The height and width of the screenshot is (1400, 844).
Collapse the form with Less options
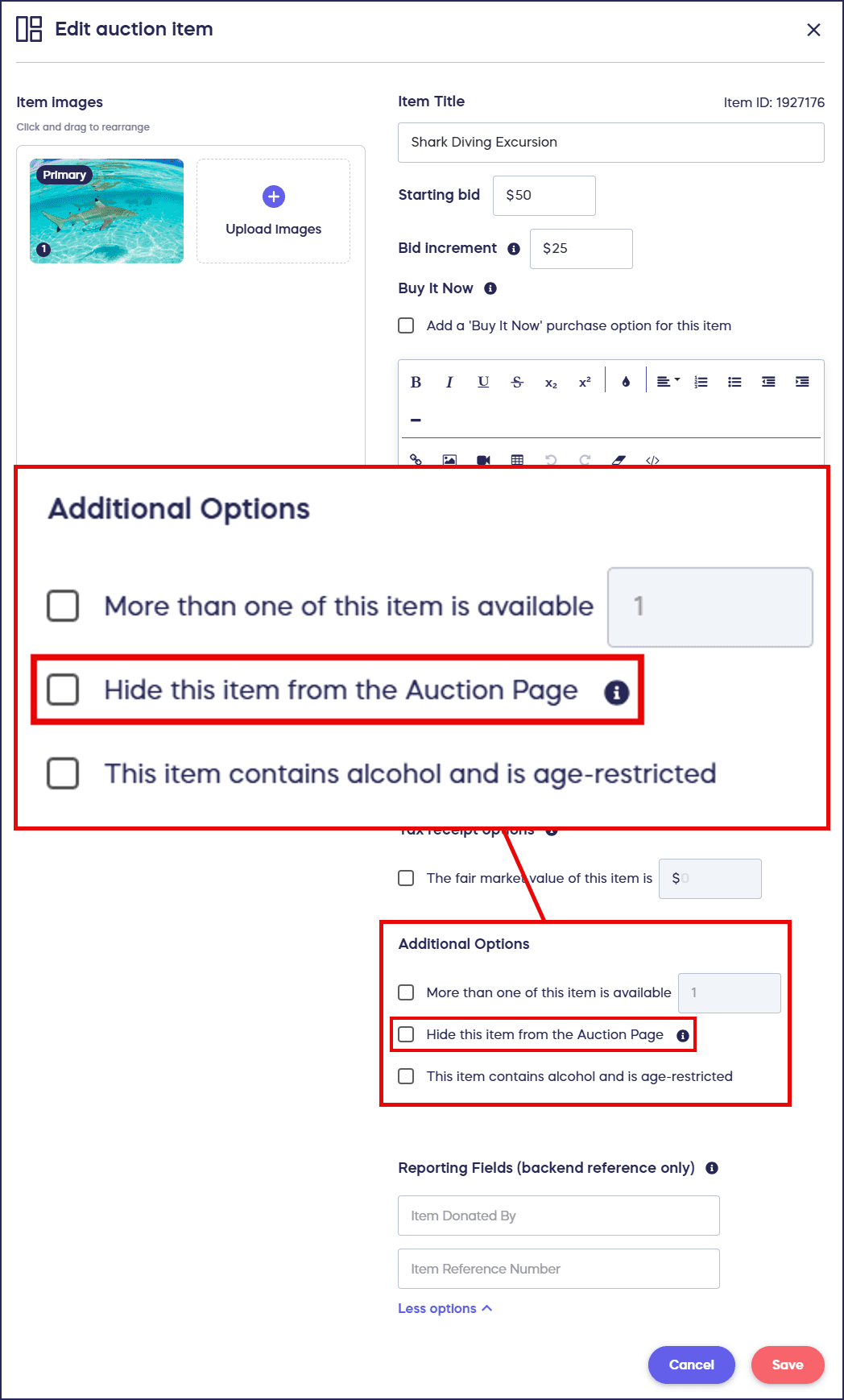[x=445, y=1308]
